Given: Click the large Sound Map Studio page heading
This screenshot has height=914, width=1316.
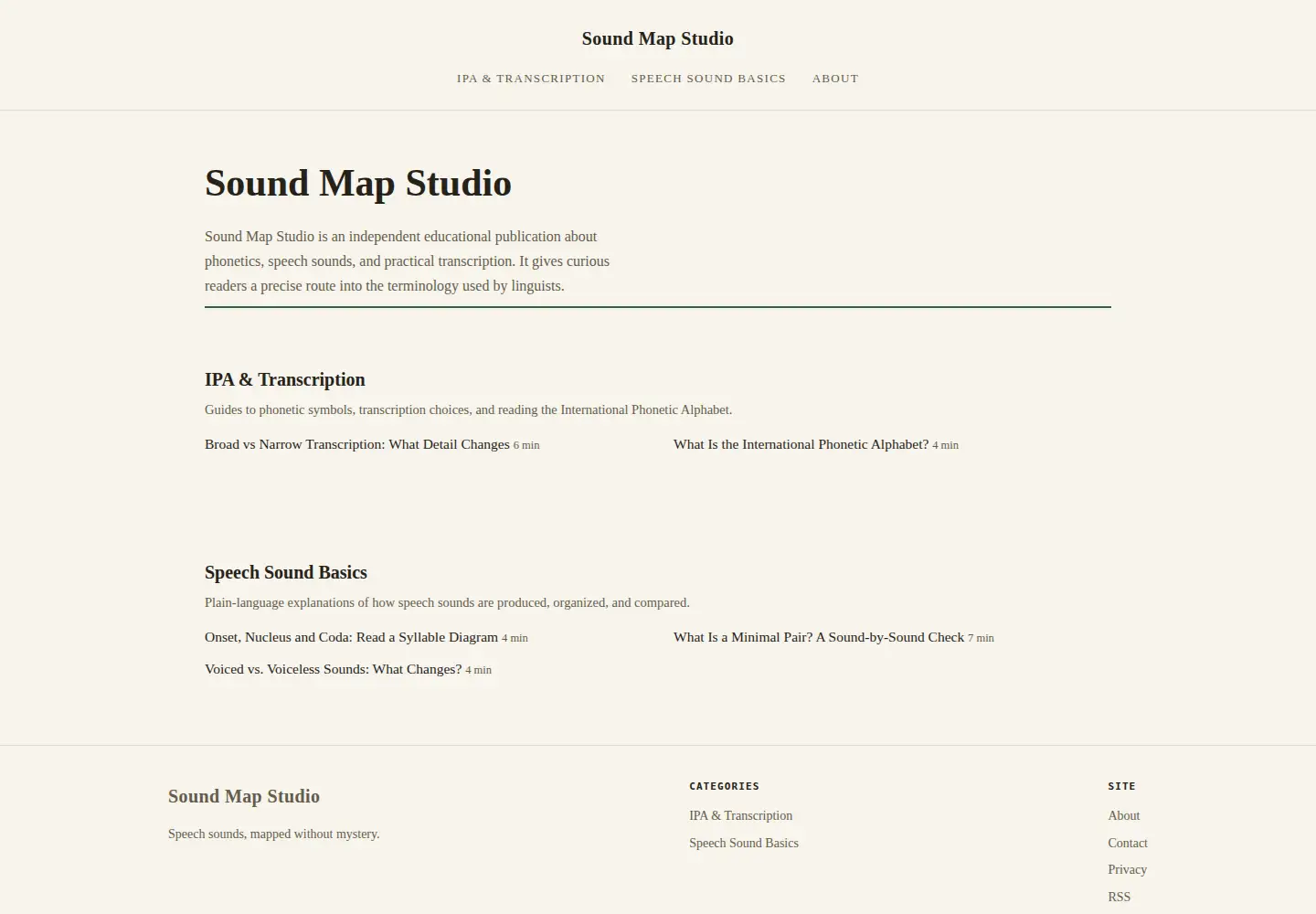Looking at the screenshot, I should tap(358, 183).
